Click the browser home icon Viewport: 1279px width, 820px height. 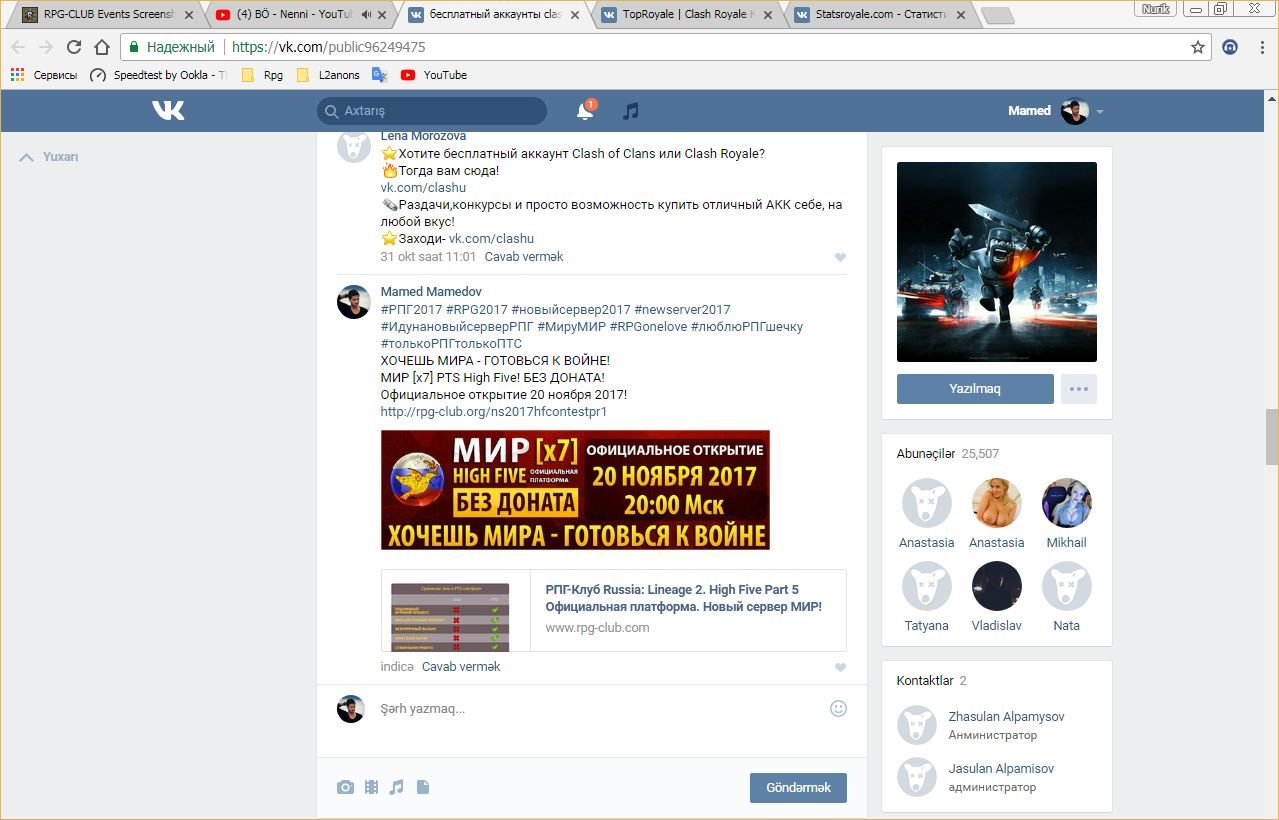[x=102, y=47]
